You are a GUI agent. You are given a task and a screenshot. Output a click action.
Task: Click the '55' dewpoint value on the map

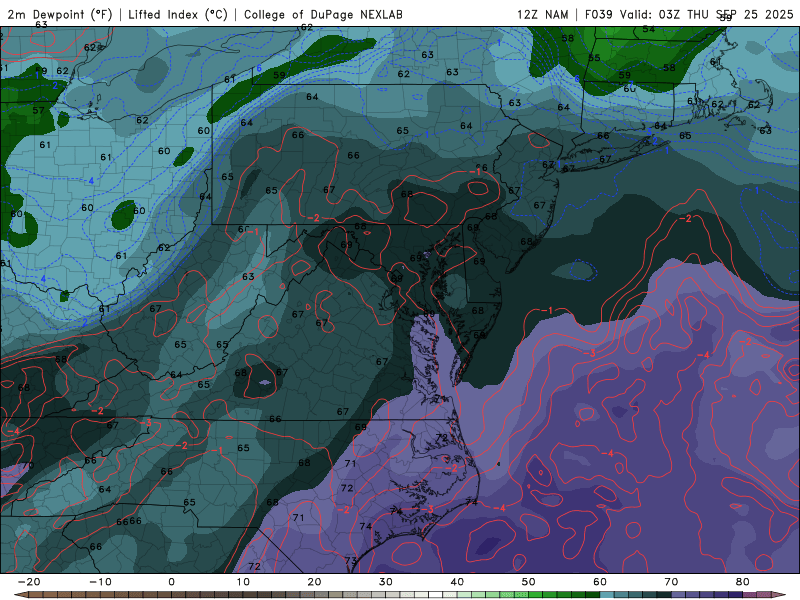[594, 58]
